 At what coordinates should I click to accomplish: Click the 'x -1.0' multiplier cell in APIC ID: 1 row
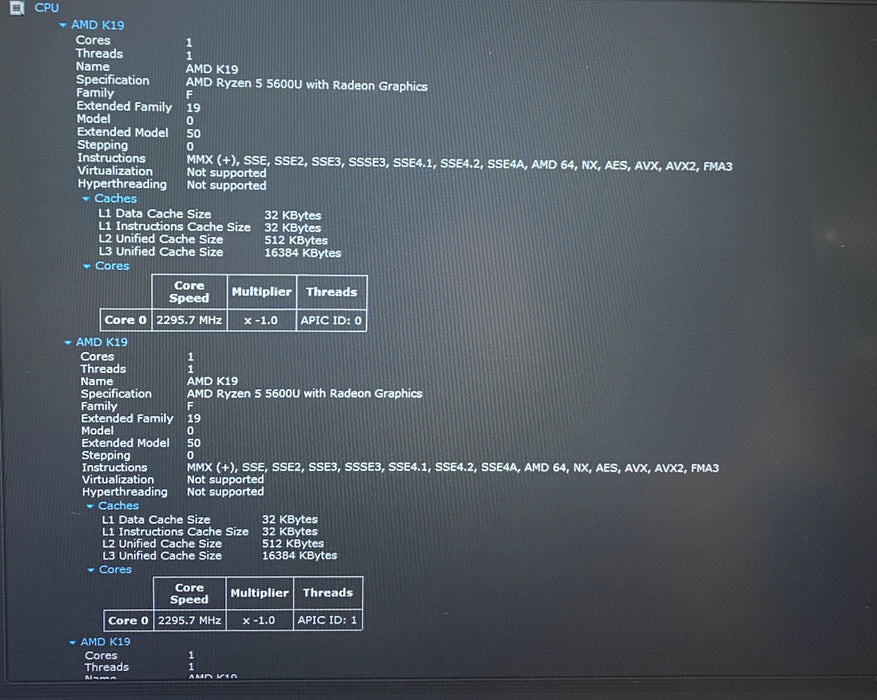(259, 620)
